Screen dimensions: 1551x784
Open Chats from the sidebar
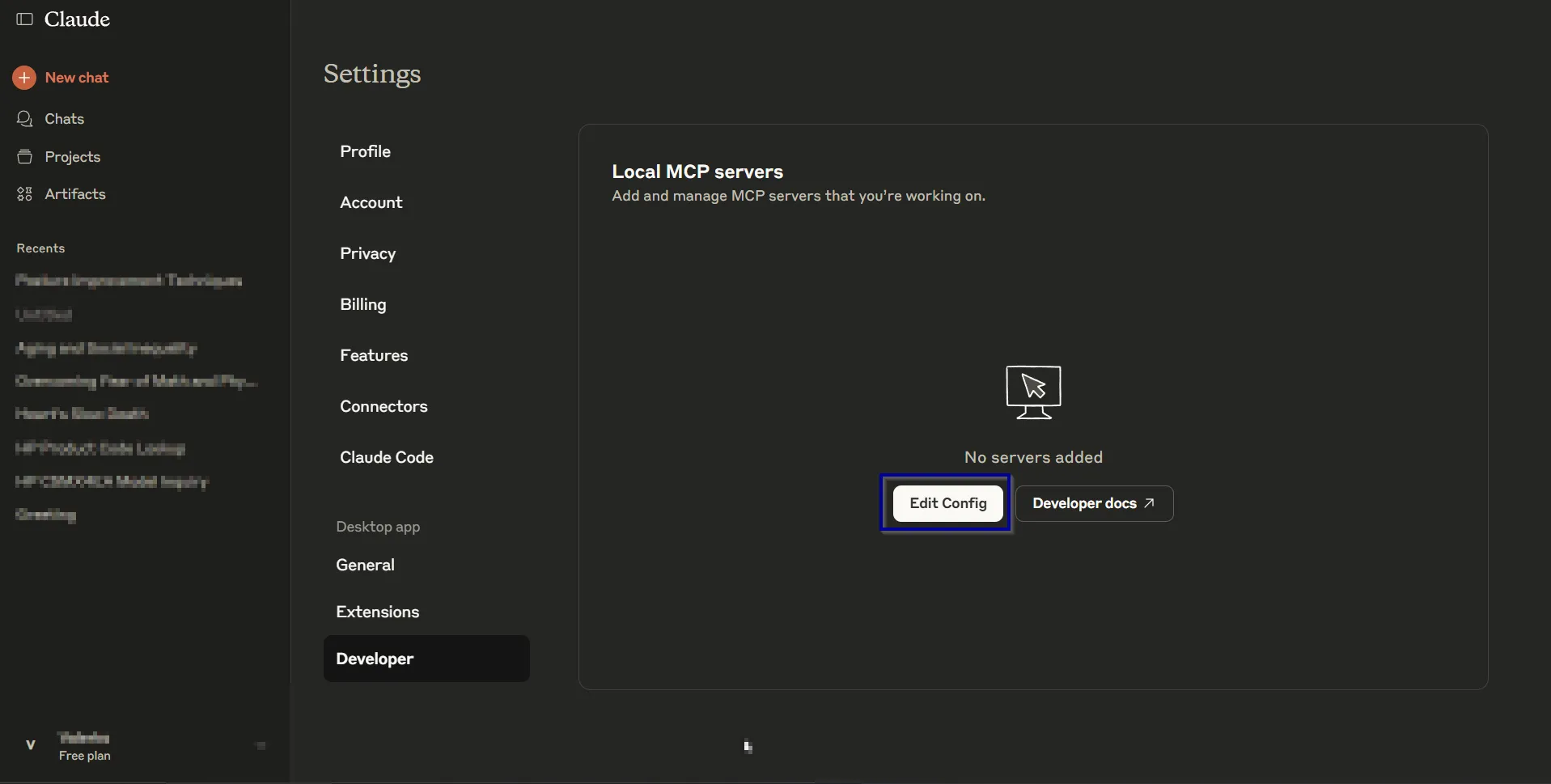[65, 119]
